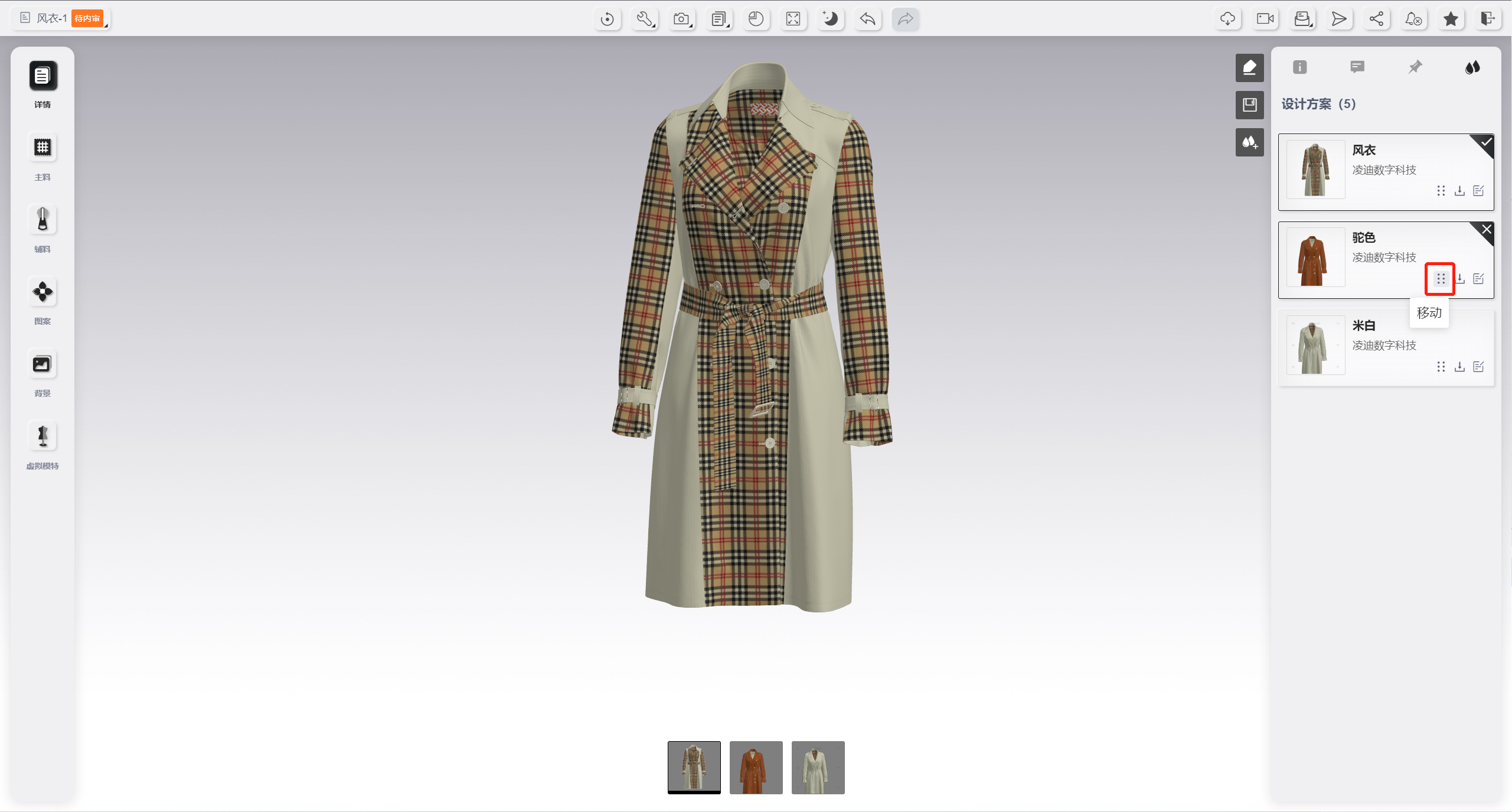
Task: Click the move handle on 风衣 card
Action: click(x=1441, y=191)
